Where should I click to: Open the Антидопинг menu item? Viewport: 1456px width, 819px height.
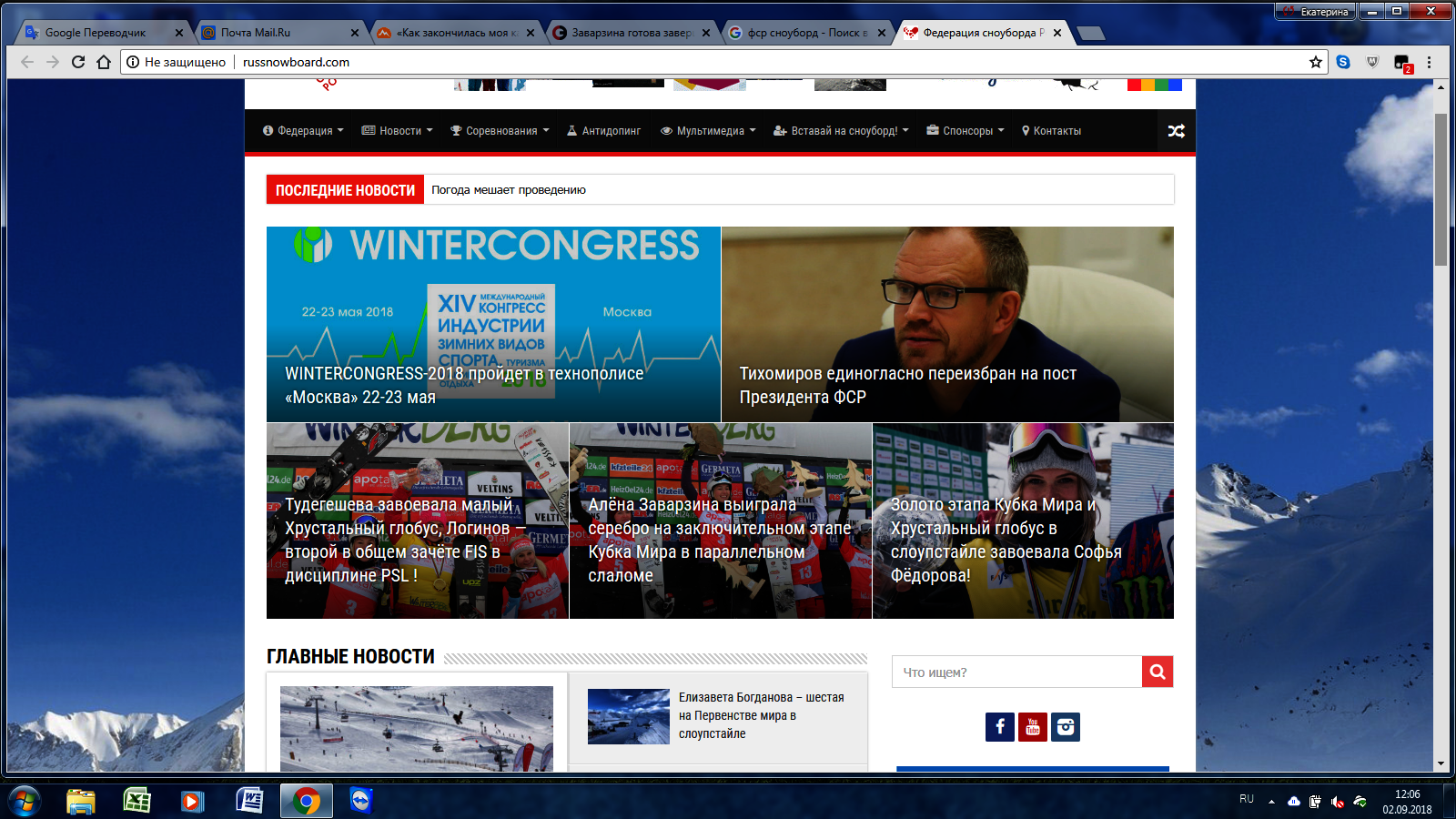point(603,131)
